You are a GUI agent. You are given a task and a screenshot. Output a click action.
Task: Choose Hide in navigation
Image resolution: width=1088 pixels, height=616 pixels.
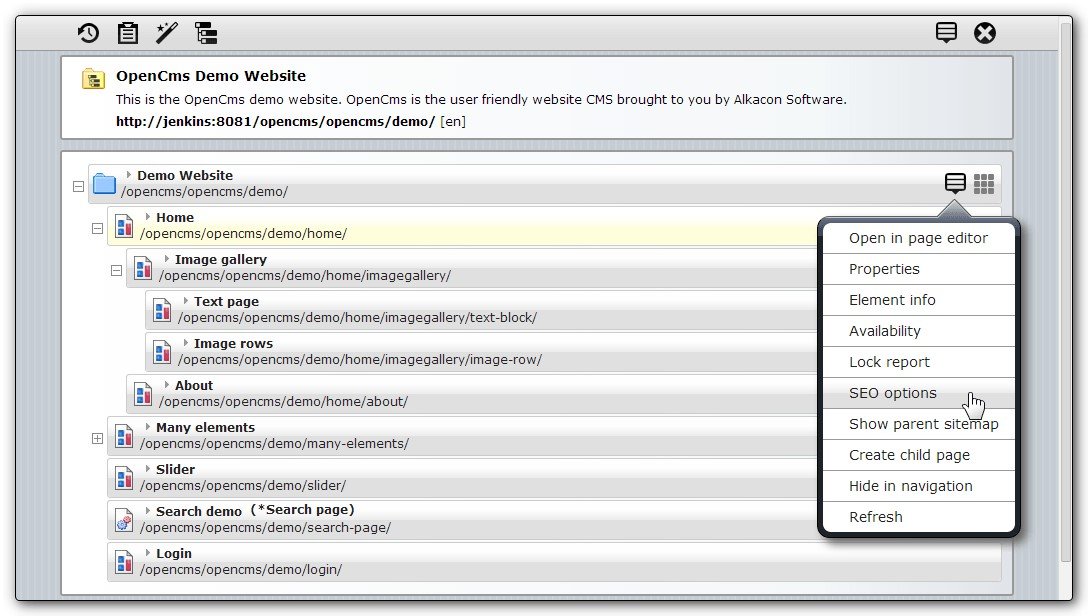tap(919, 486)
